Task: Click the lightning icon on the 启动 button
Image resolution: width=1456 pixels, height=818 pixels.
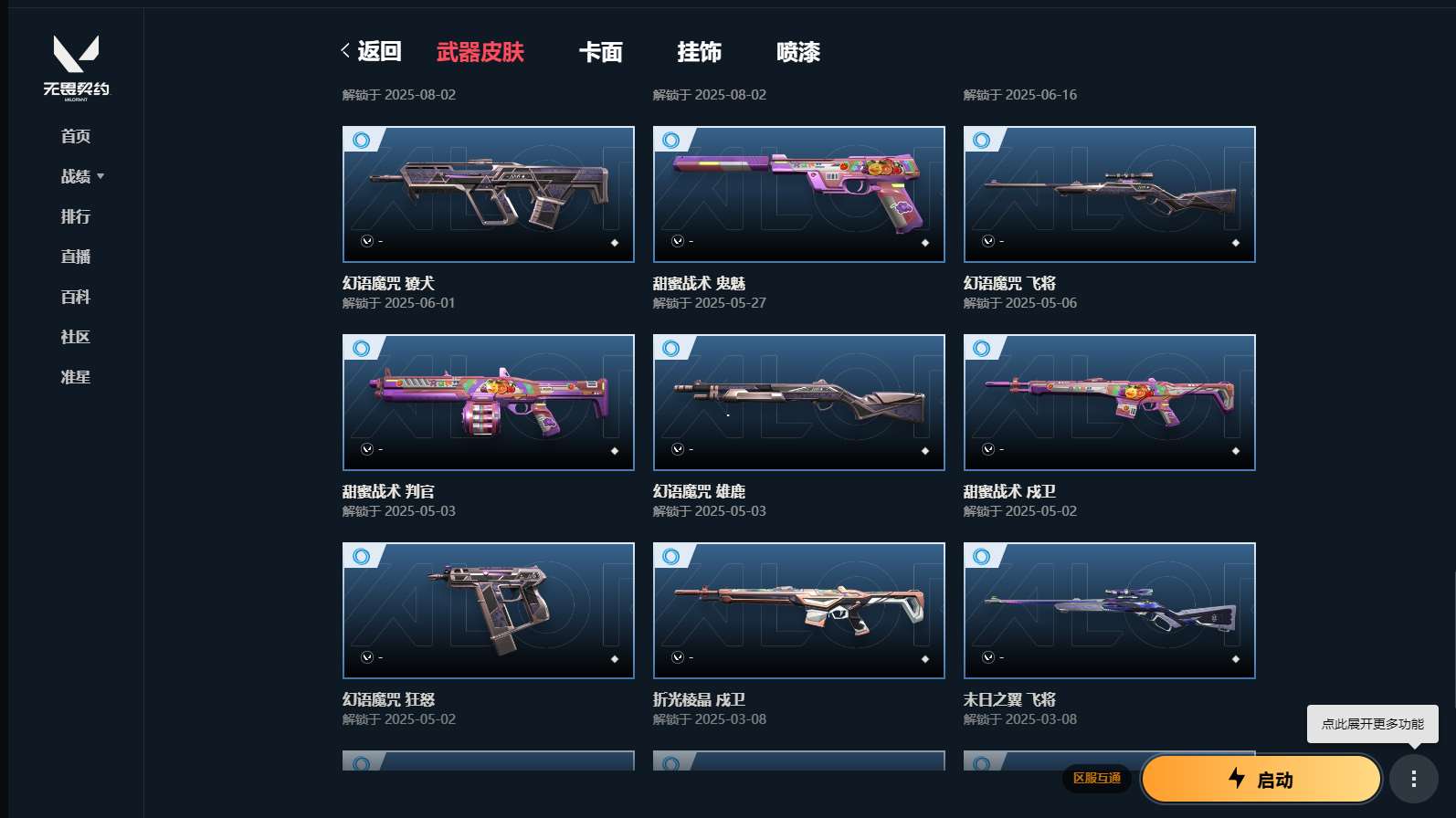Action: click(1237, 778)
